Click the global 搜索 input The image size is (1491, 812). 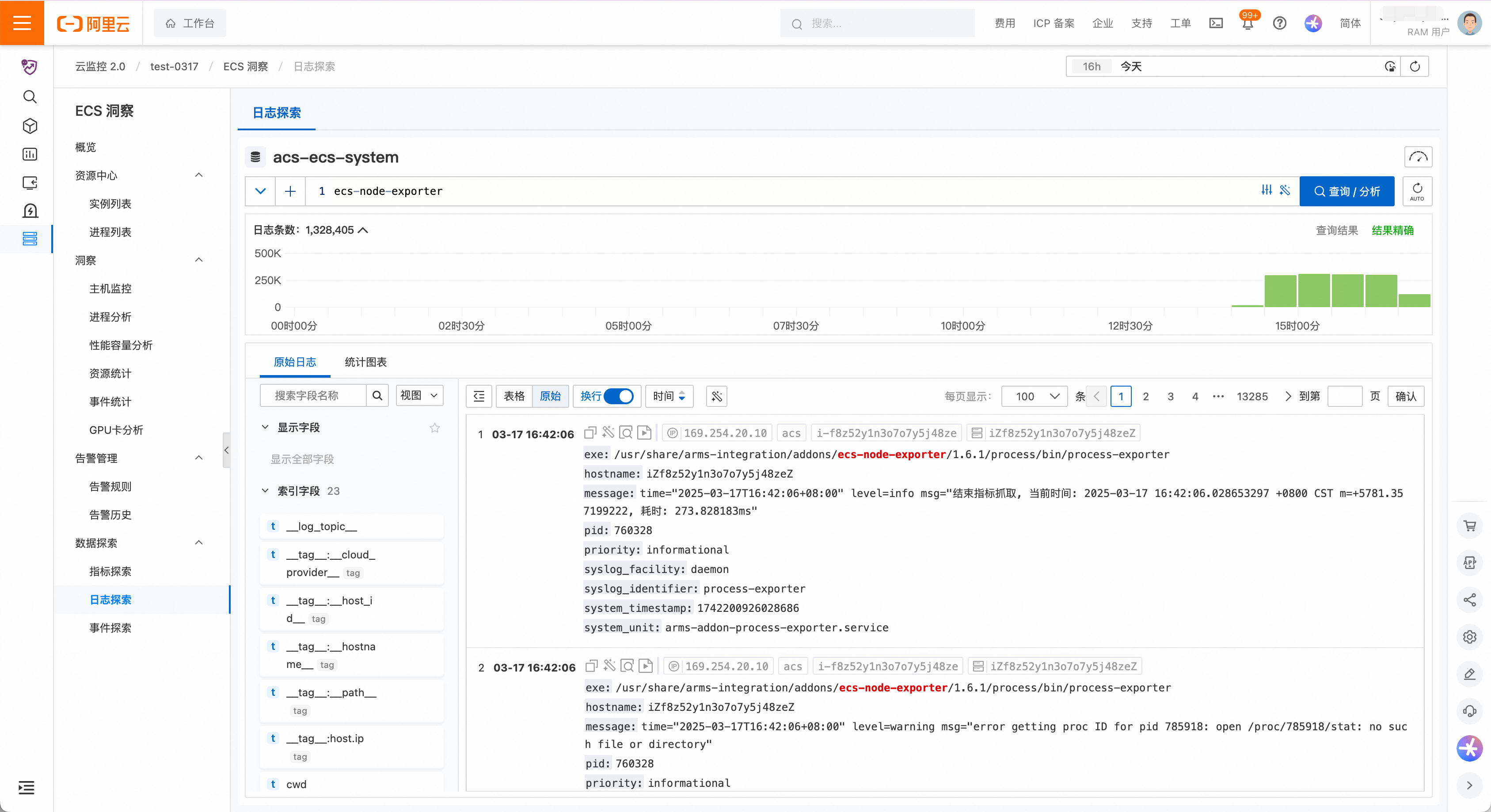(878, 24)
